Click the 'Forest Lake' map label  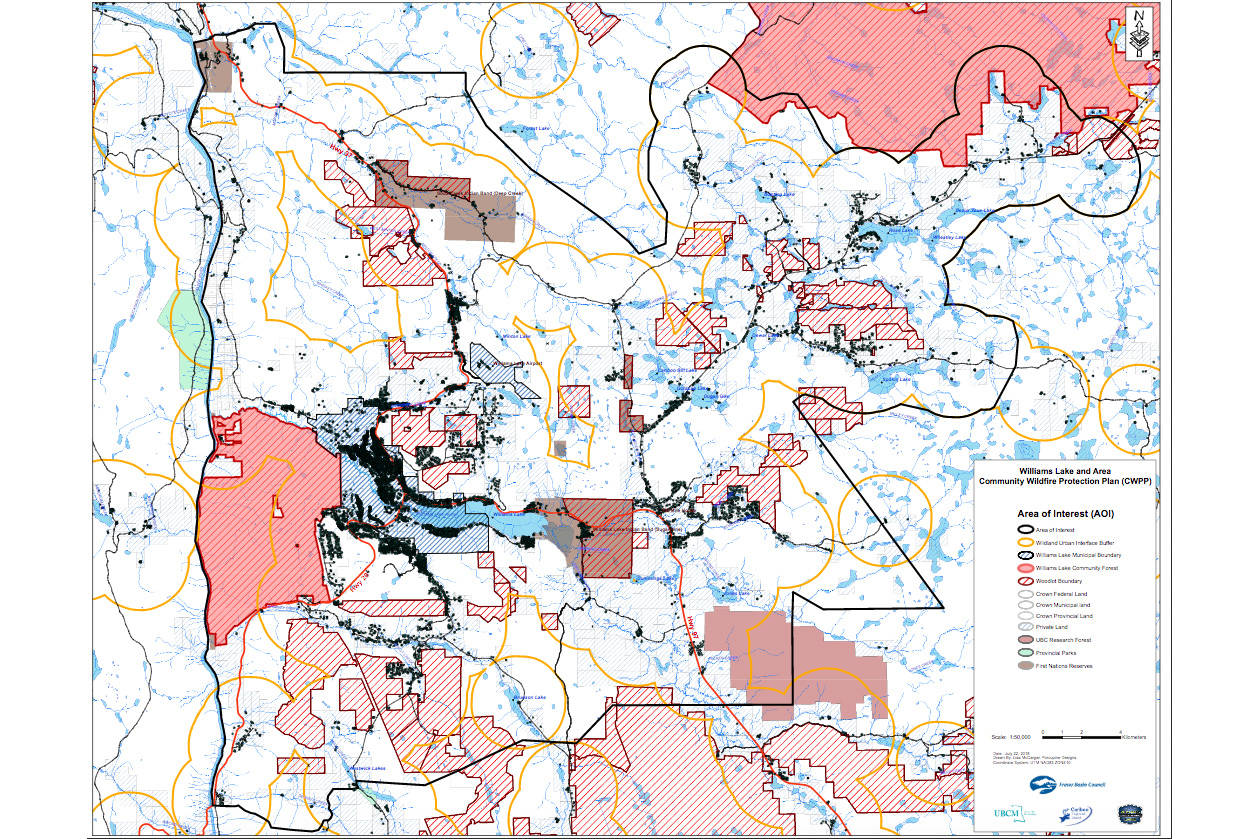pyautogui.click(x=536, y=127)
